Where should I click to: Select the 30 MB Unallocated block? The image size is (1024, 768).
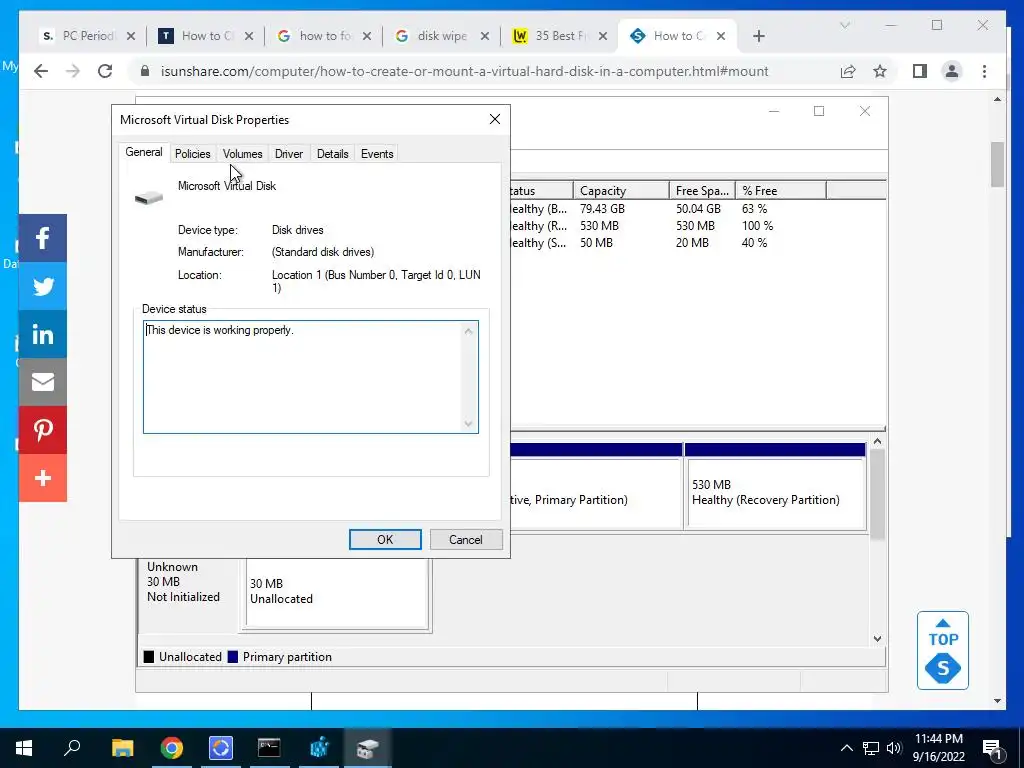point(337,594)
